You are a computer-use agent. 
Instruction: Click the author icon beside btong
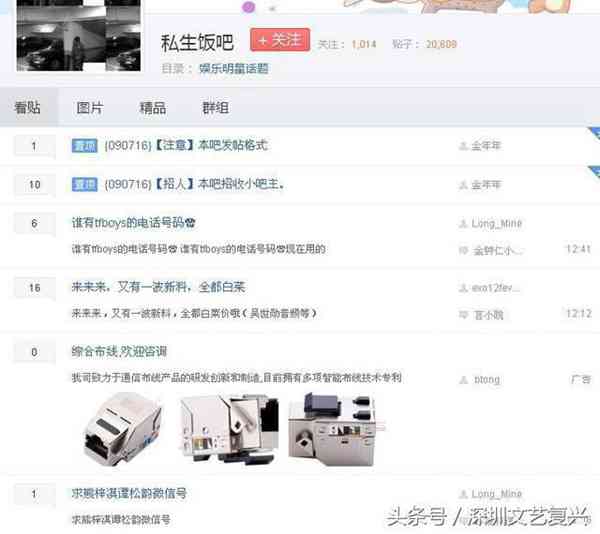coord(462,380)
